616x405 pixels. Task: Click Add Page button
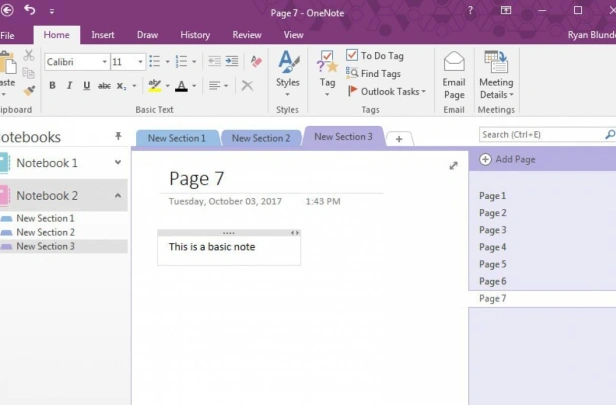508,159
